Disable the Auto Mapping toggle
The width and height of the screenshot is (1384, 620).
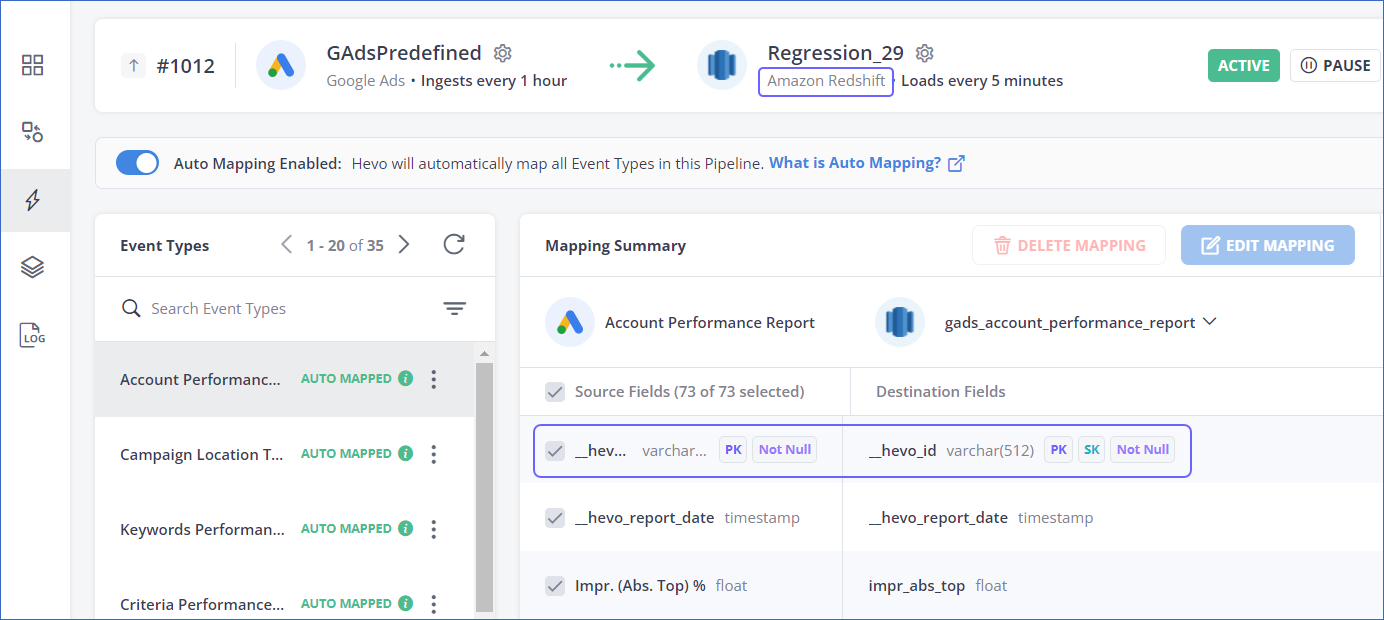(x=137, y=162)
